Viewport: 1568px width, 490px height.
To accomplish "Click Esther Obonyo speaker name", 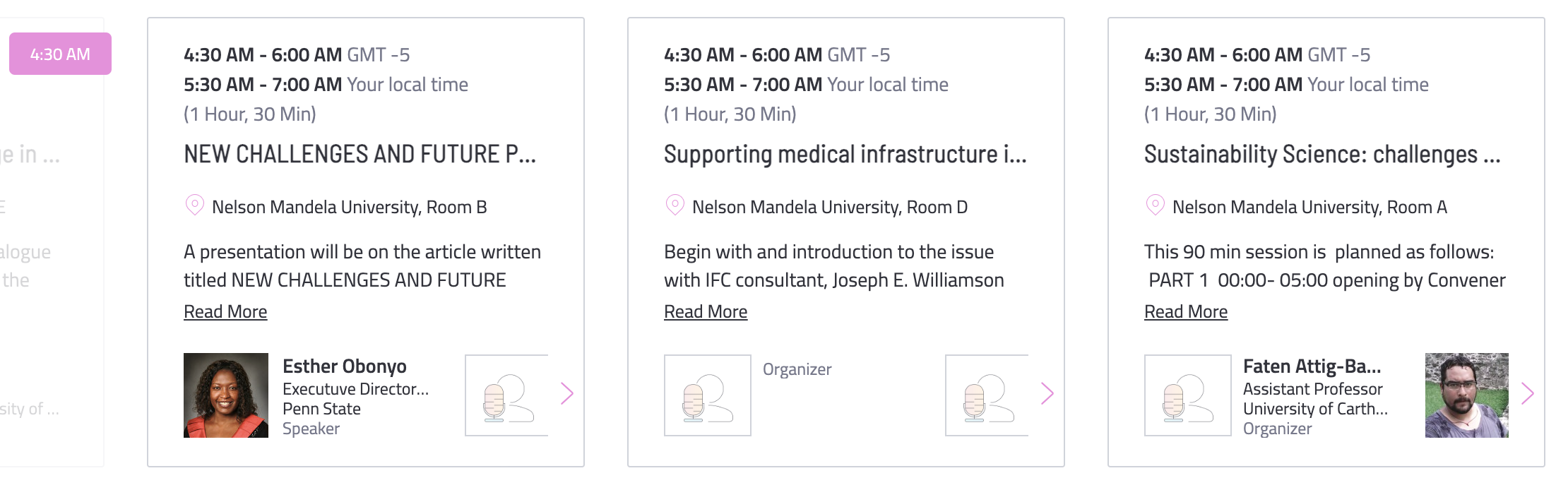I will (x=345, y=366).
